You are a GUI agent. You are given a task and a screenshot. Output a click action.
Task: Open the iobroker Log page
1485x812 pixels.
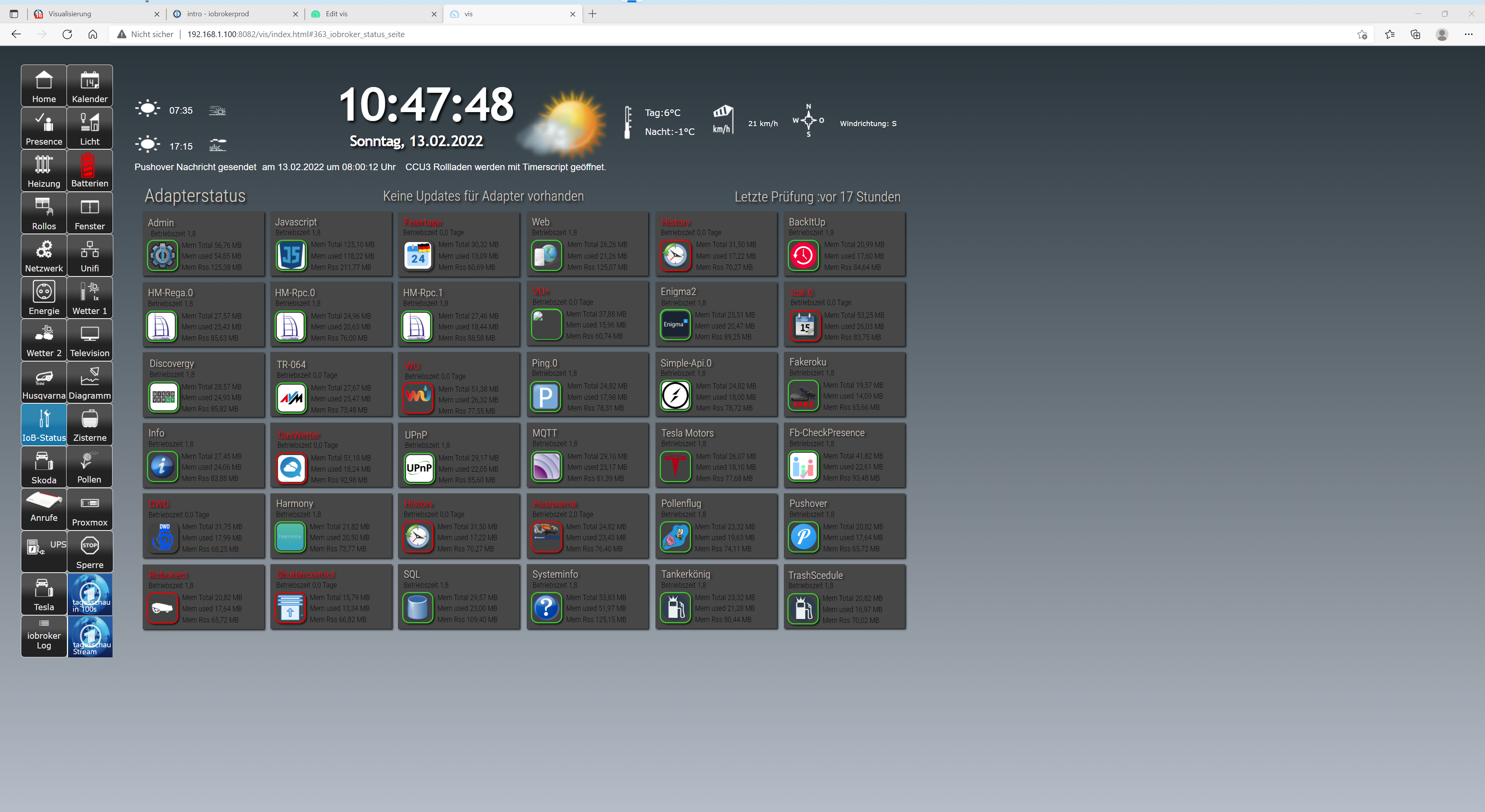click(44, 637)
